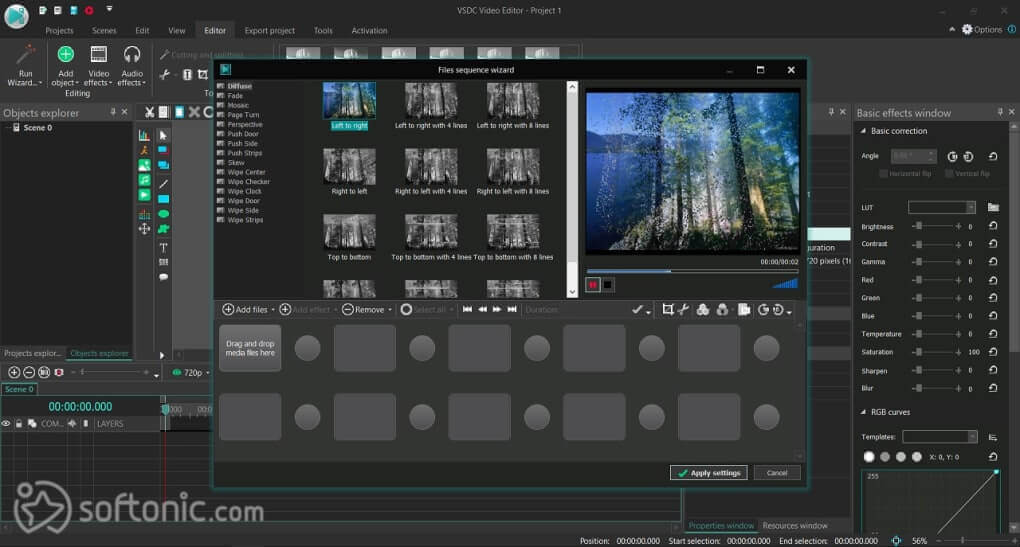This screenshot has height=547, width=1020.
Task: Click the rotate clockwise icon in wizard toolbar
Action: point(763,310)
